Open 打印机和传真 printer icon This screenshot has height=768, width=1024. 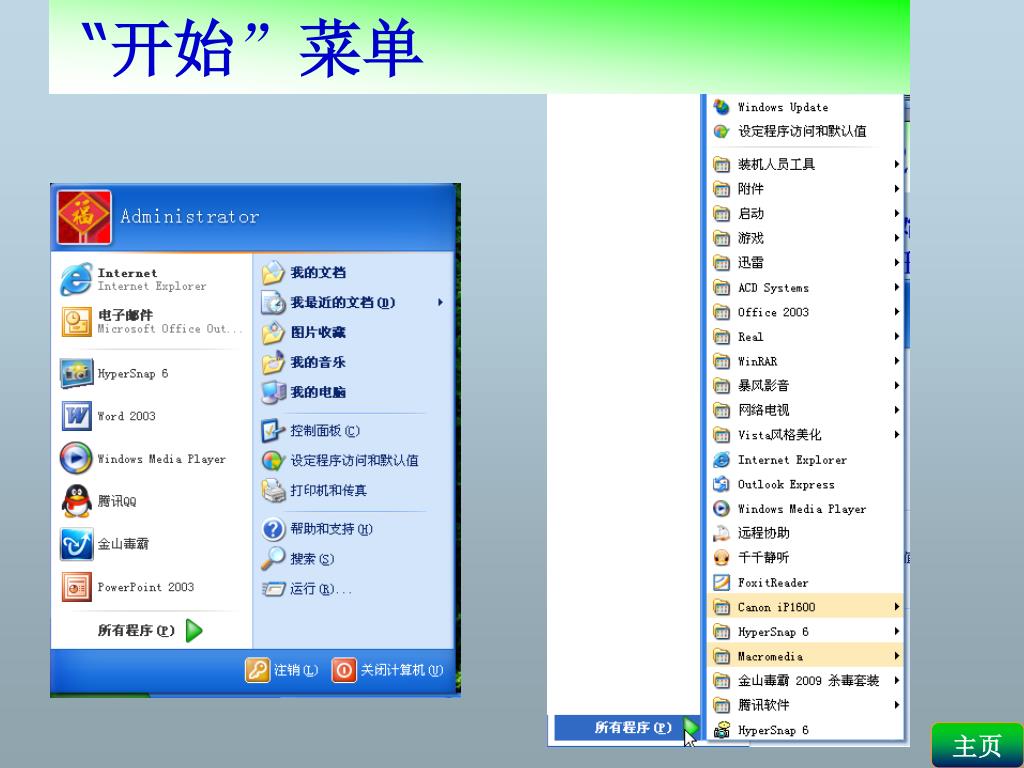click(x=273, y=490)
